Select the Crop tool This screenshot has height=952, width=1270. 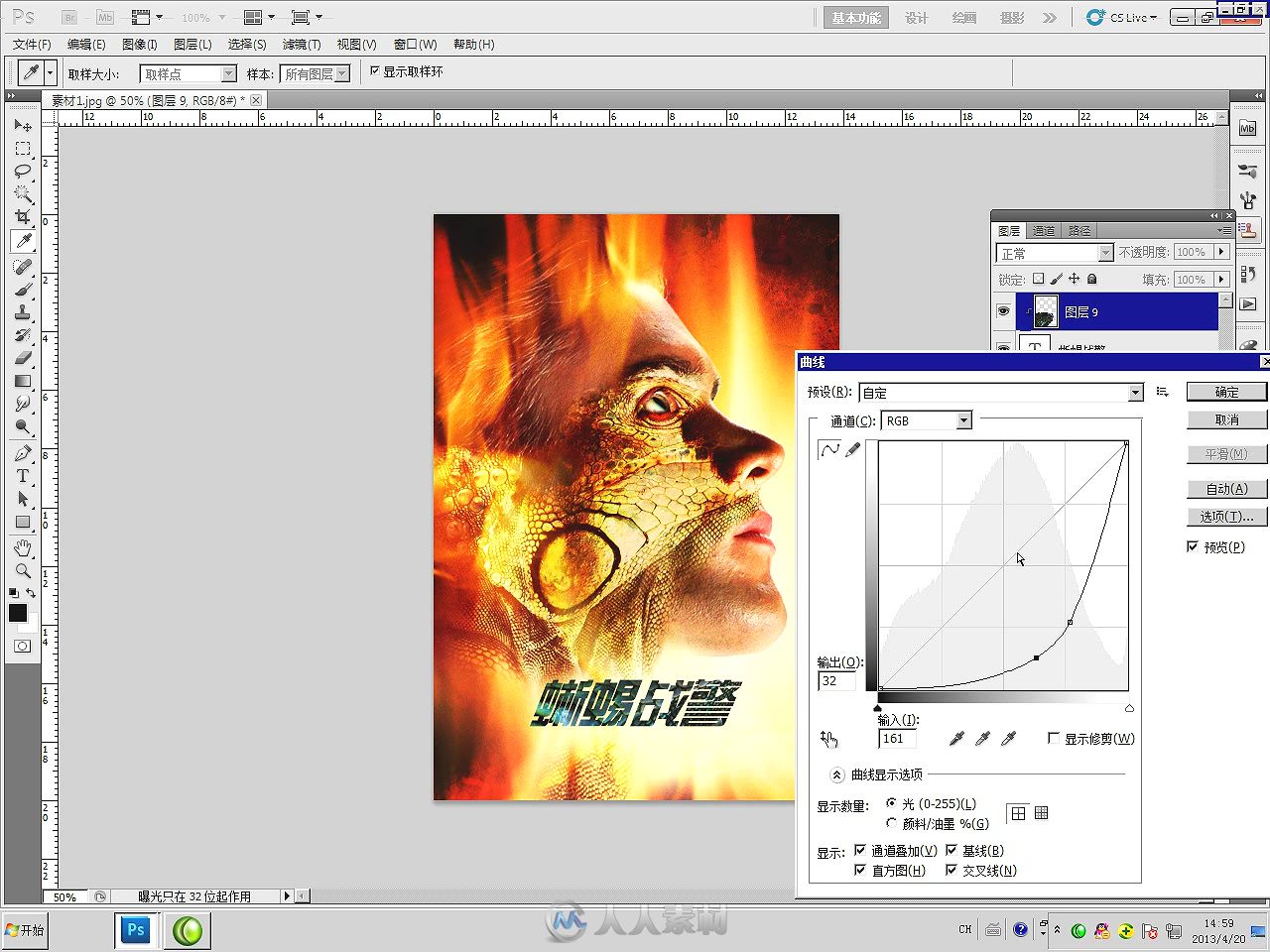[23, 217]
